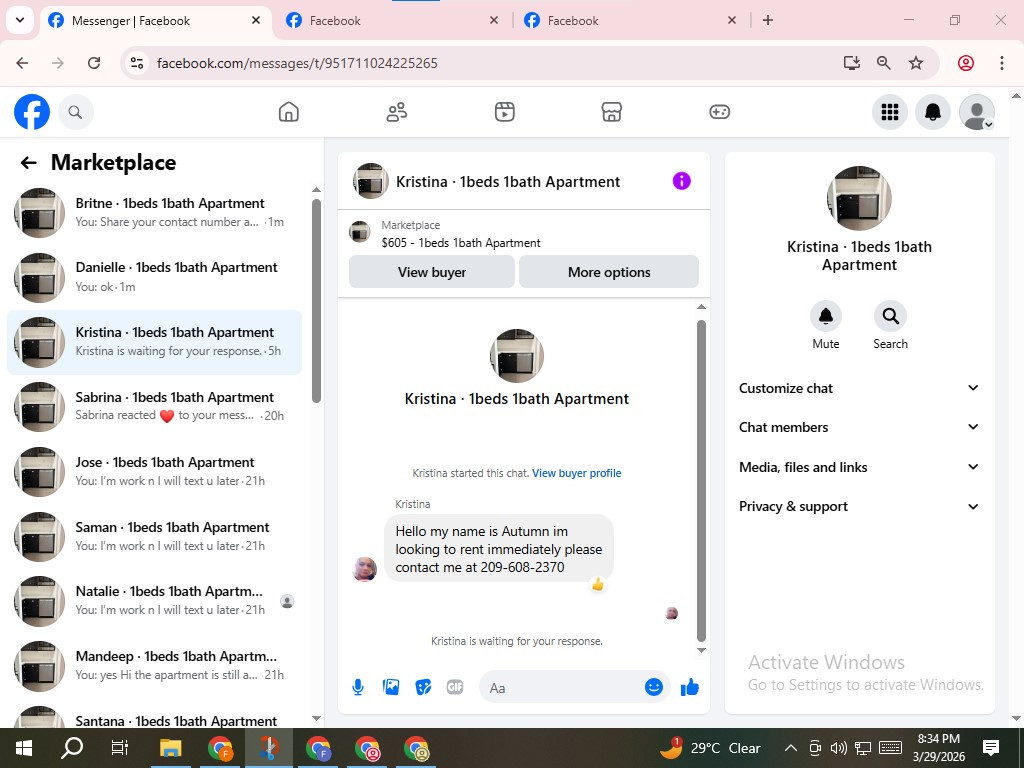
Task: Open the notifications bell in top bar
Action: coord(933,112)
